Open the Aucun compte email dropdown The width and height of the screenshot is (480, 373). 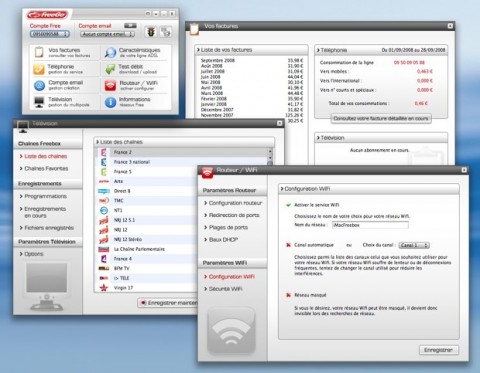(107, 34)
